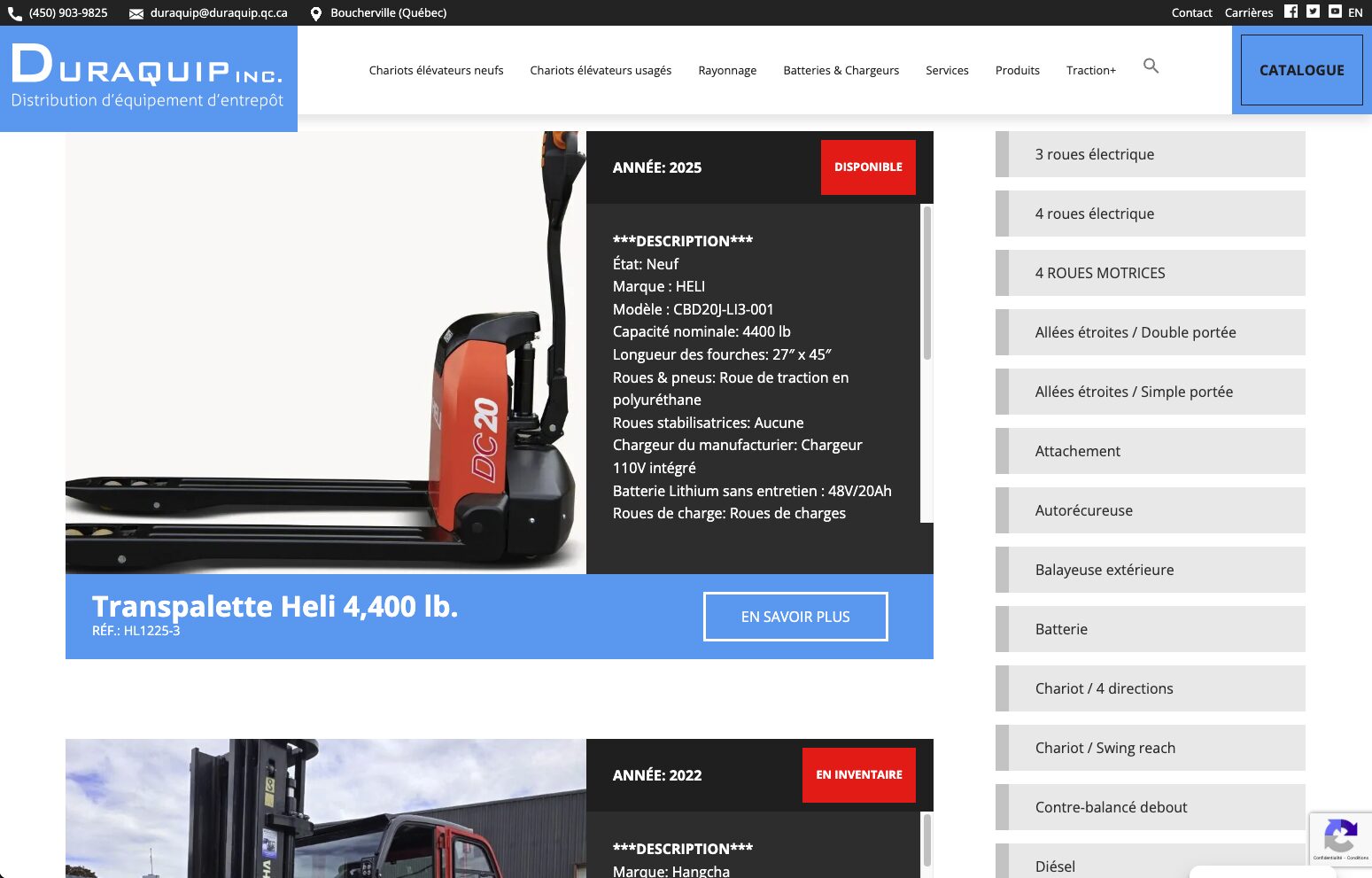Image resolution: width=1372 pixels, height=878 pixels.
Task: Open the Services menu
Action: 947,70
